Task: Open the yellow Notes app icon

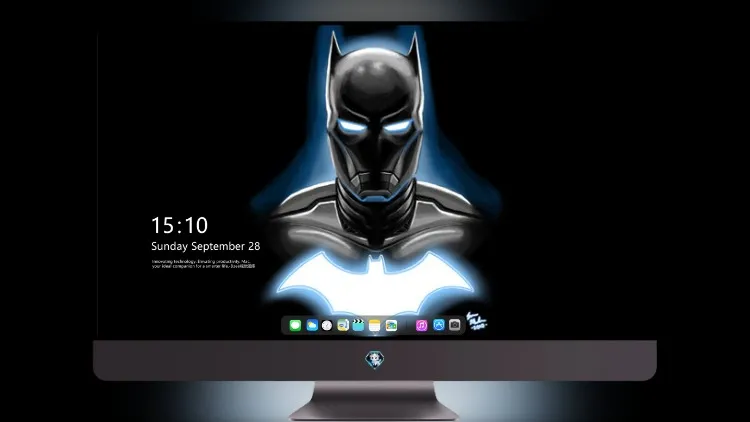Action: 375,325
